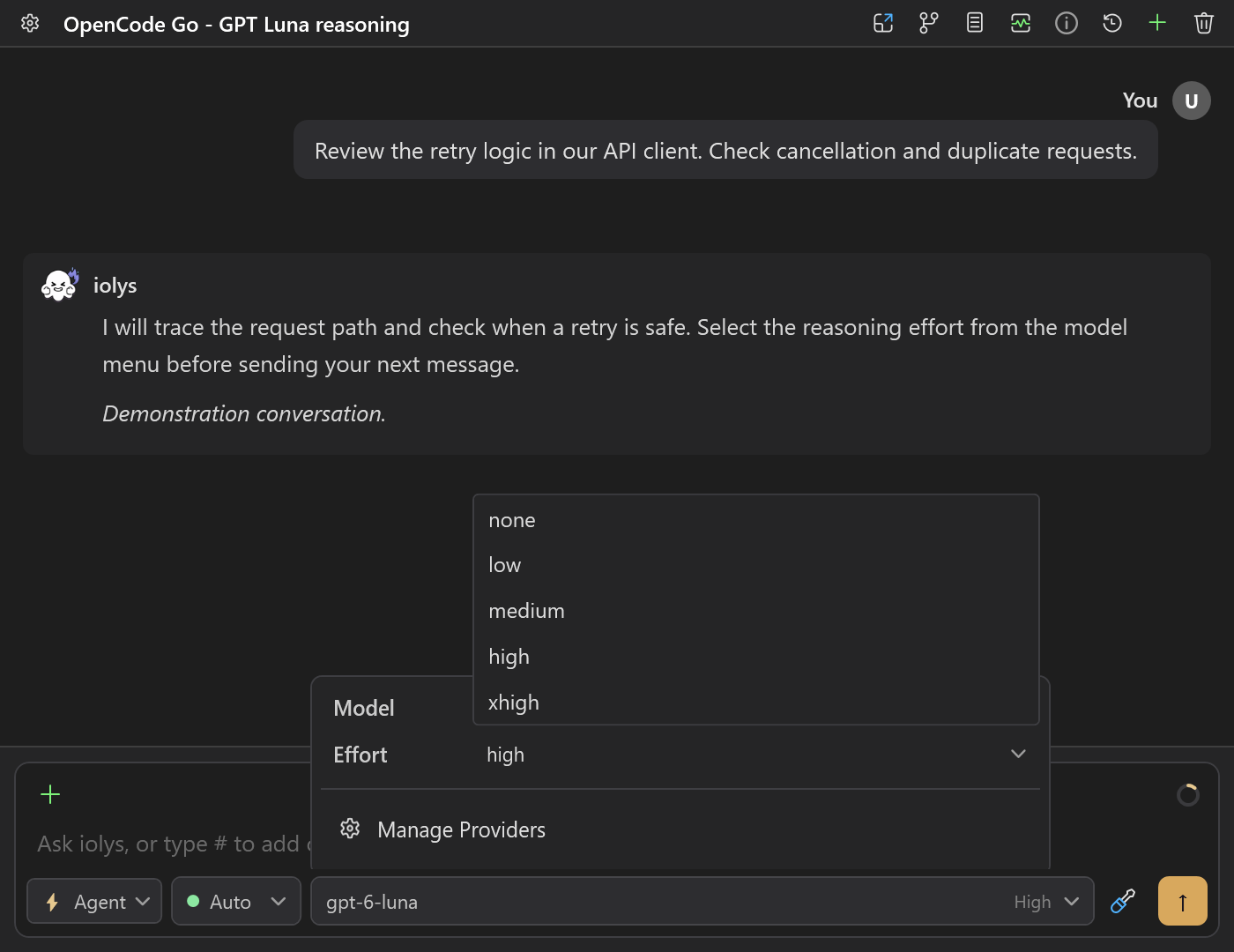The width and height of the screenshot is (1234, 952).
Task: Add attachment with the green plus in the composer
Action: [50, 794]
